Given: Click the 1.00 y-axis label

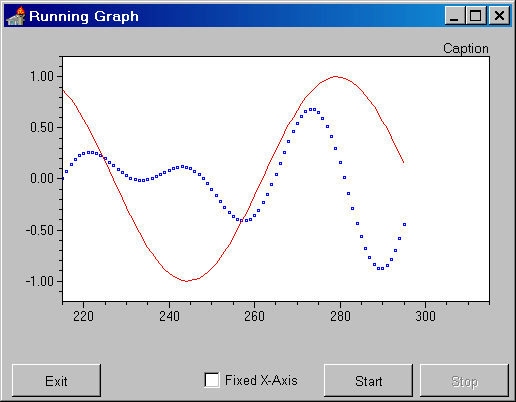Looking at the screenshot, I should click(x=42, y=76).
